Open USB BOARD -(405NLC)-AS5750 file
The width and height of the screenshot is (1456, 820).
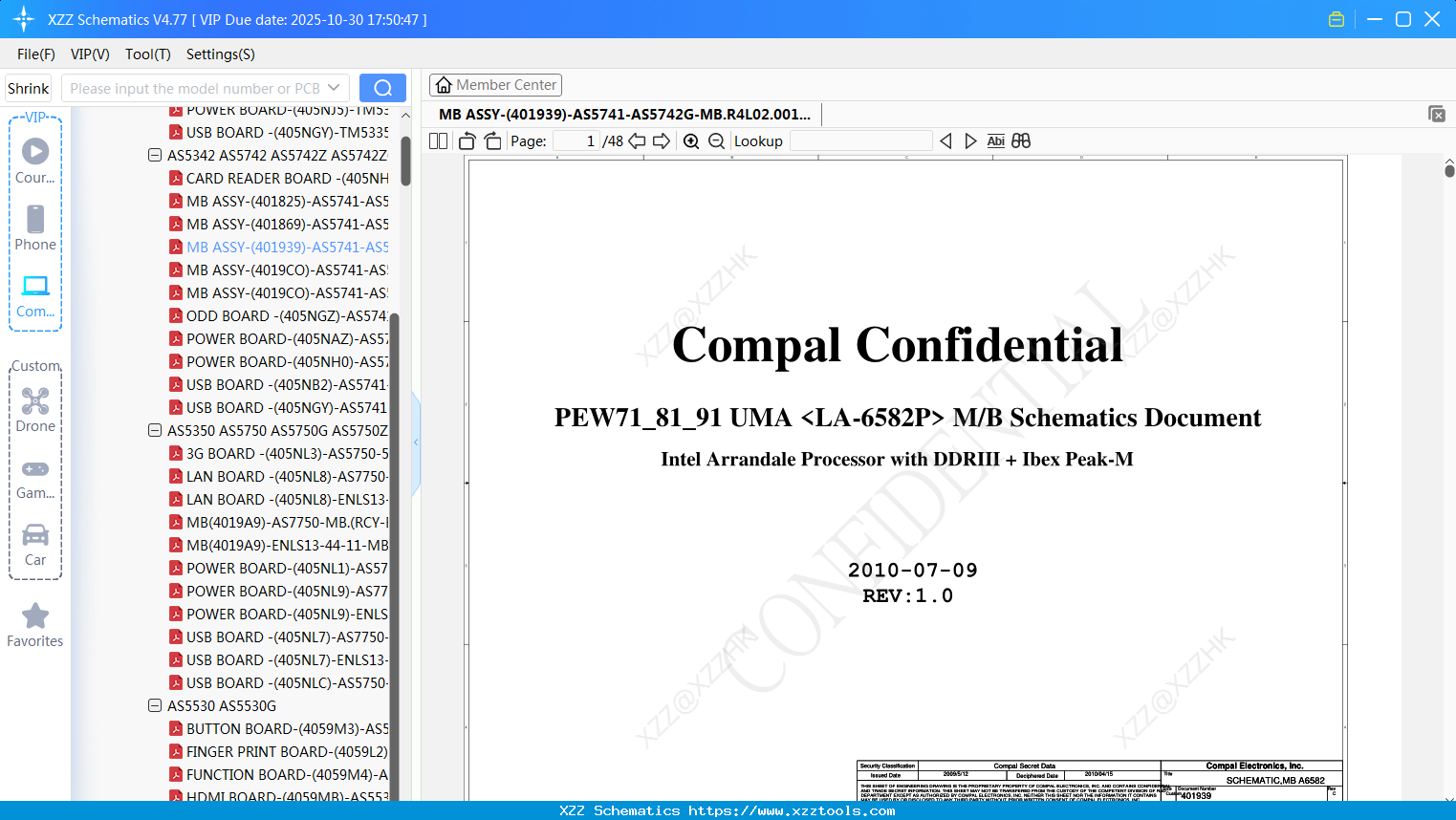tap(279, 683)
